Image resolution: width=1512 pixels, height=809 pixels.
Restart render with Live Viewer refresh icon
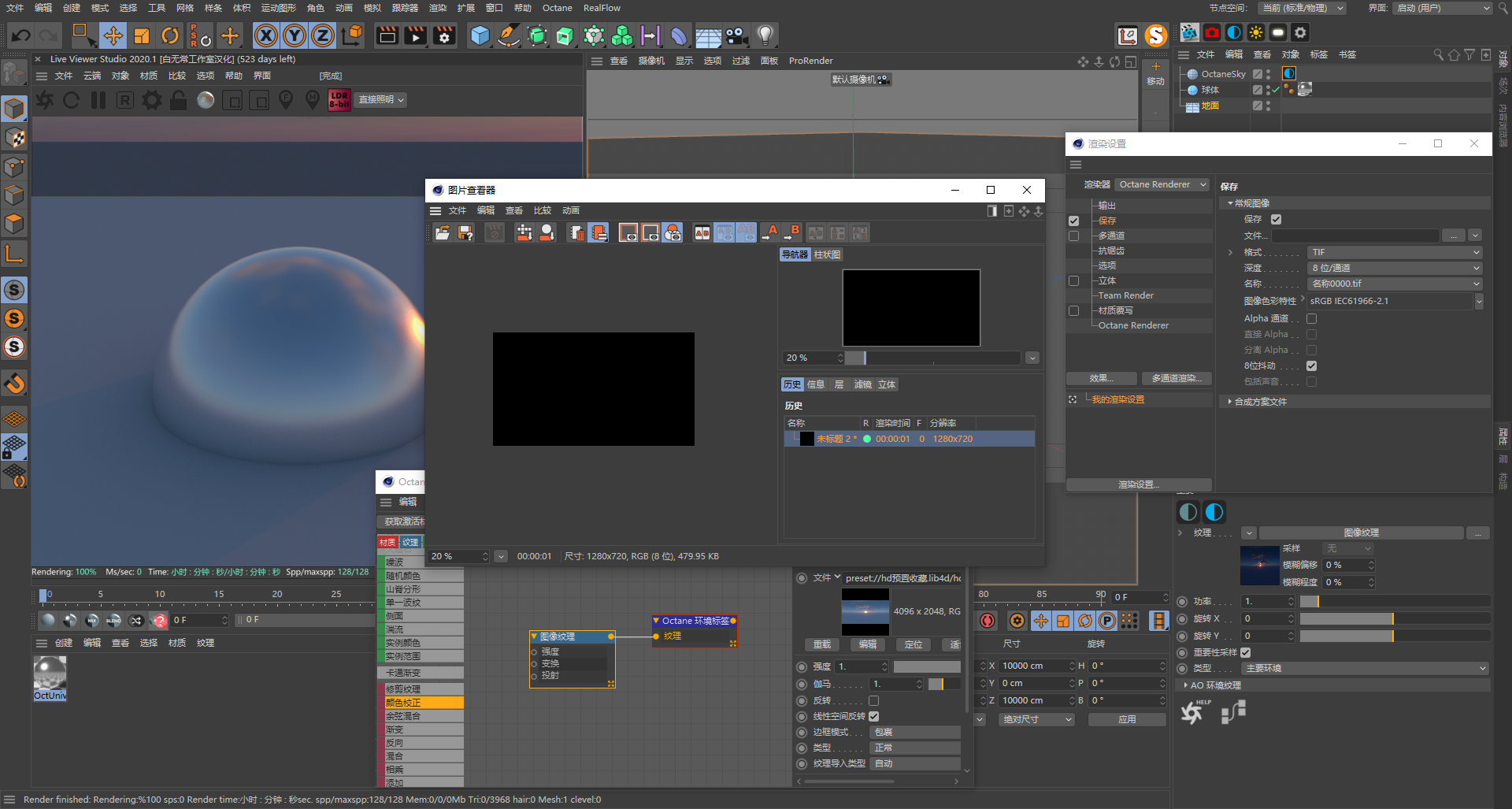71,100
